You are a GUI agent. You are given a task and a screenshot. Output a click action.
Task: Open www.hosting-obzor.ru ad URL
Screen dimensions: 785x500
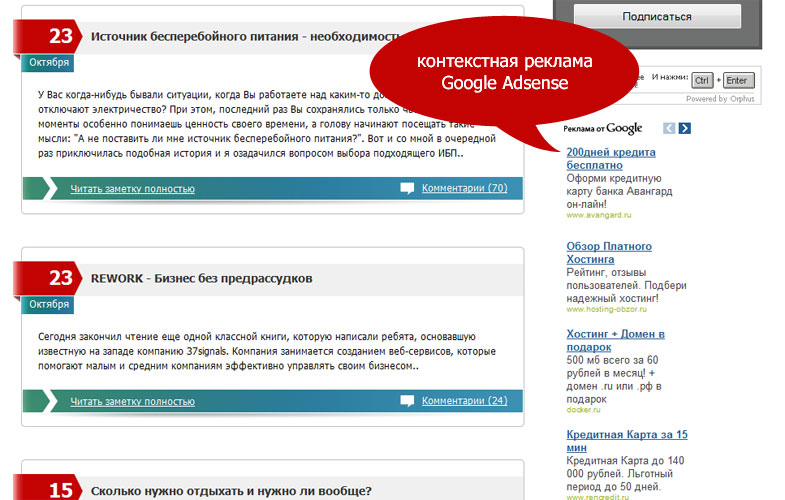tap(606, 309)
